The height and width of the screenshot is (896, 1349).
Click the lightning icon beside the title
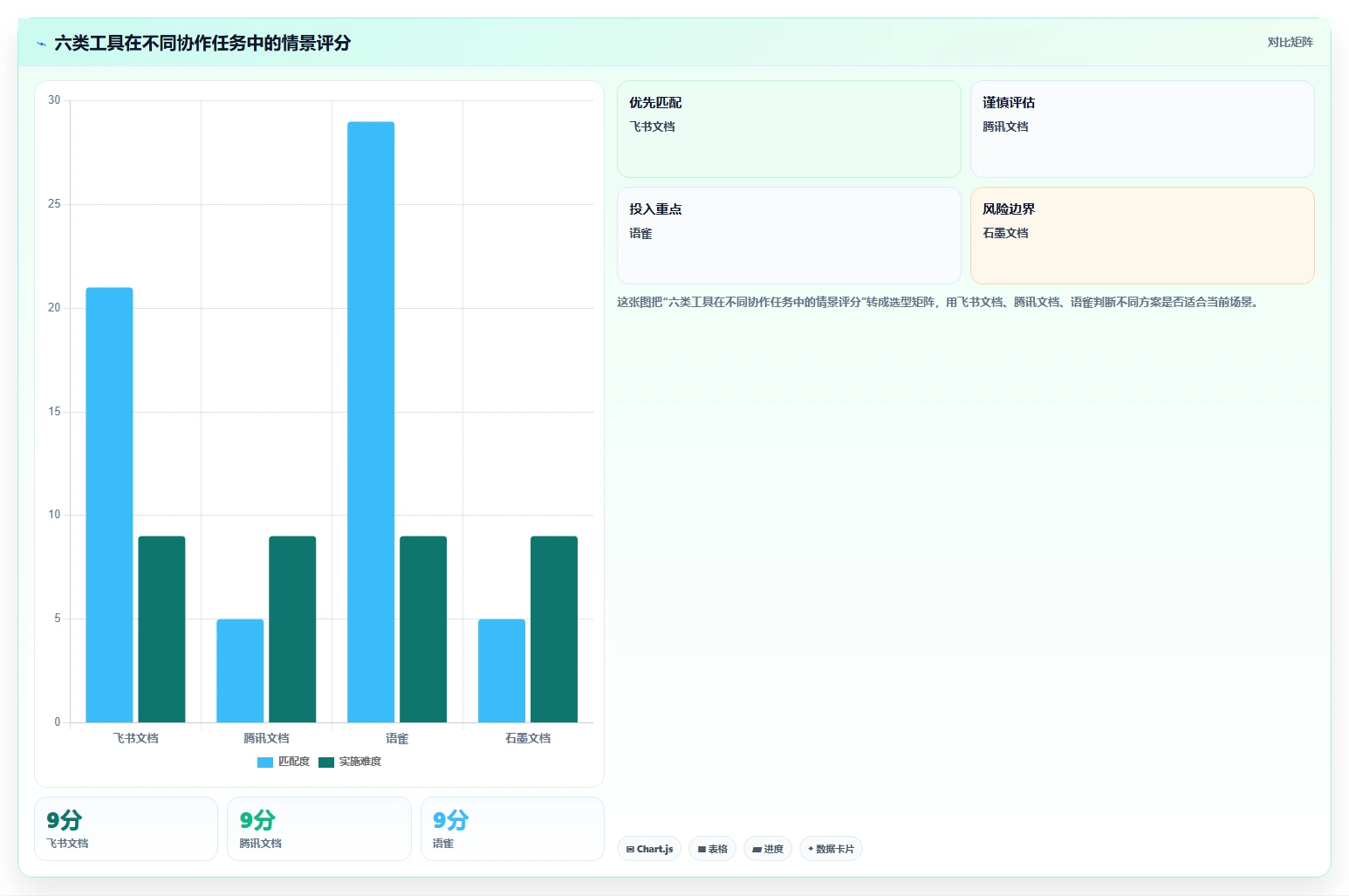tap(41, 44)
